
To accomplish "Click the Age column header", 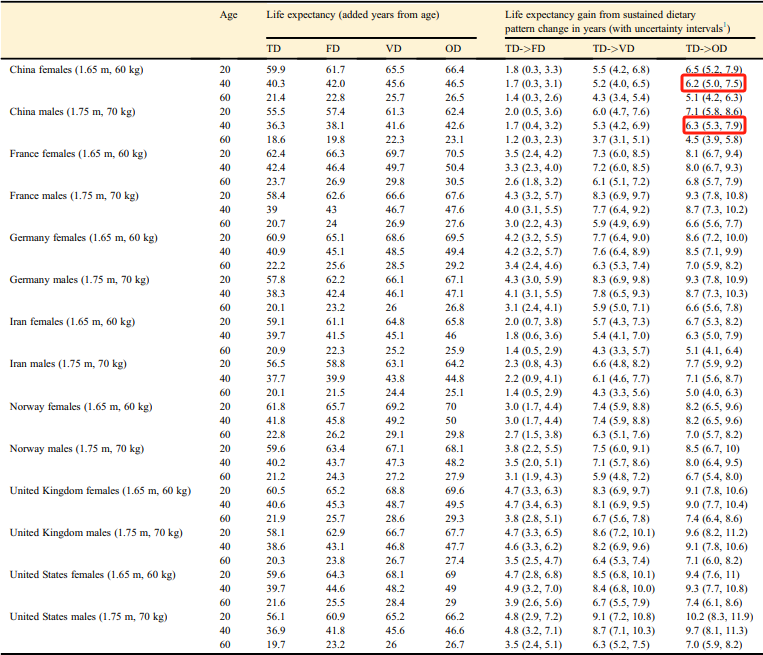I will 228,15.
